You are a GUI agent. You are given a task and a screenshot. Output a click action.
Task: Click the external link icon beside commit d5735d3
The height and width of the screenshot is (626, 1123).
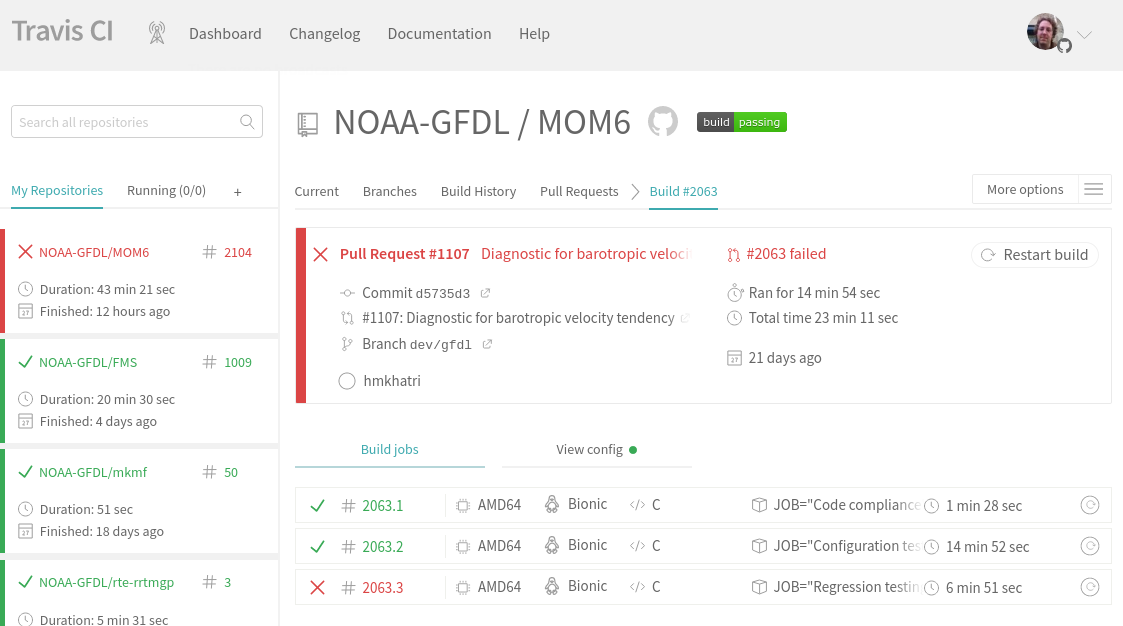(x=485, y=293)
